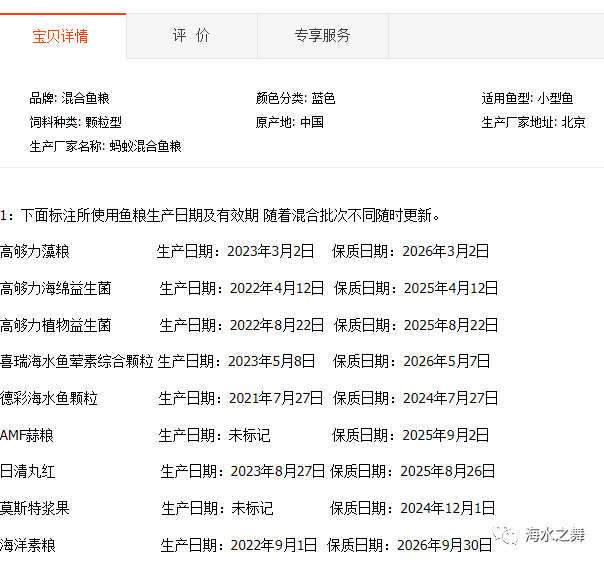
Task: Select the text 品牌: 混合鱼粮
Action: [x=70, y=98]
